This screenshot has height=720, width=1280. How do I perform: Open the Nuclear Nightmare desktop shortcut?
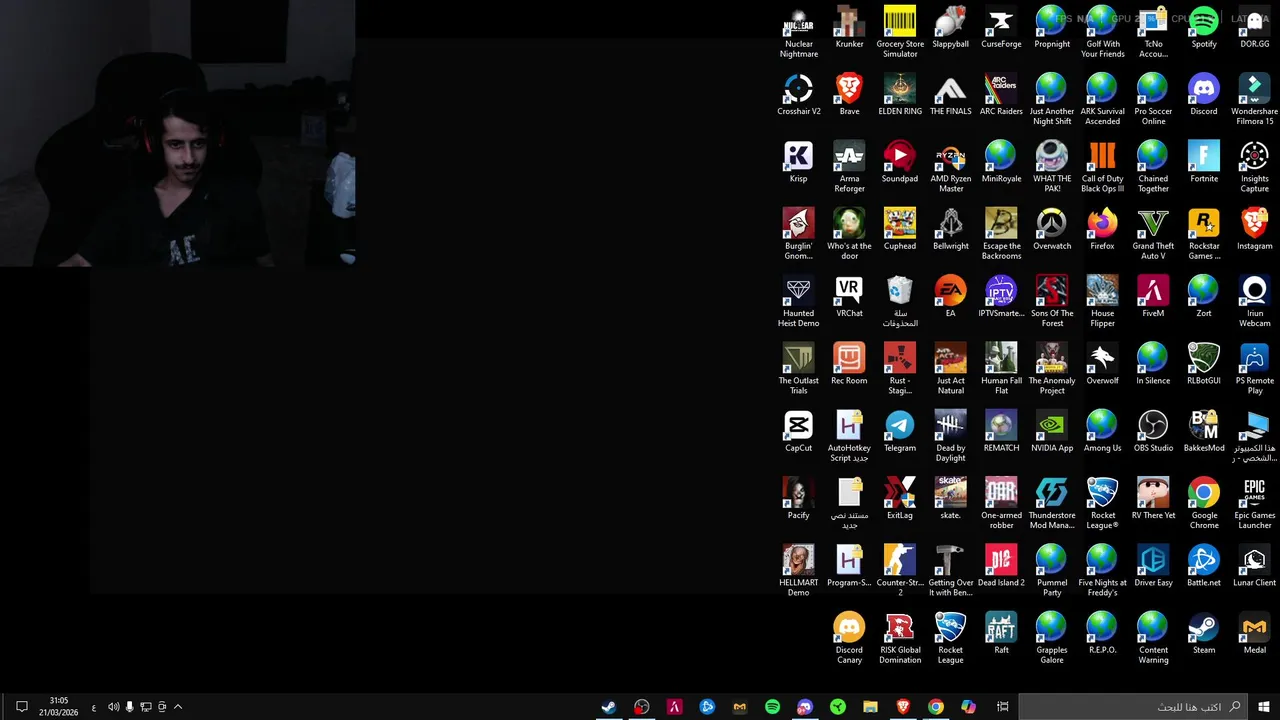click(798, 32)
